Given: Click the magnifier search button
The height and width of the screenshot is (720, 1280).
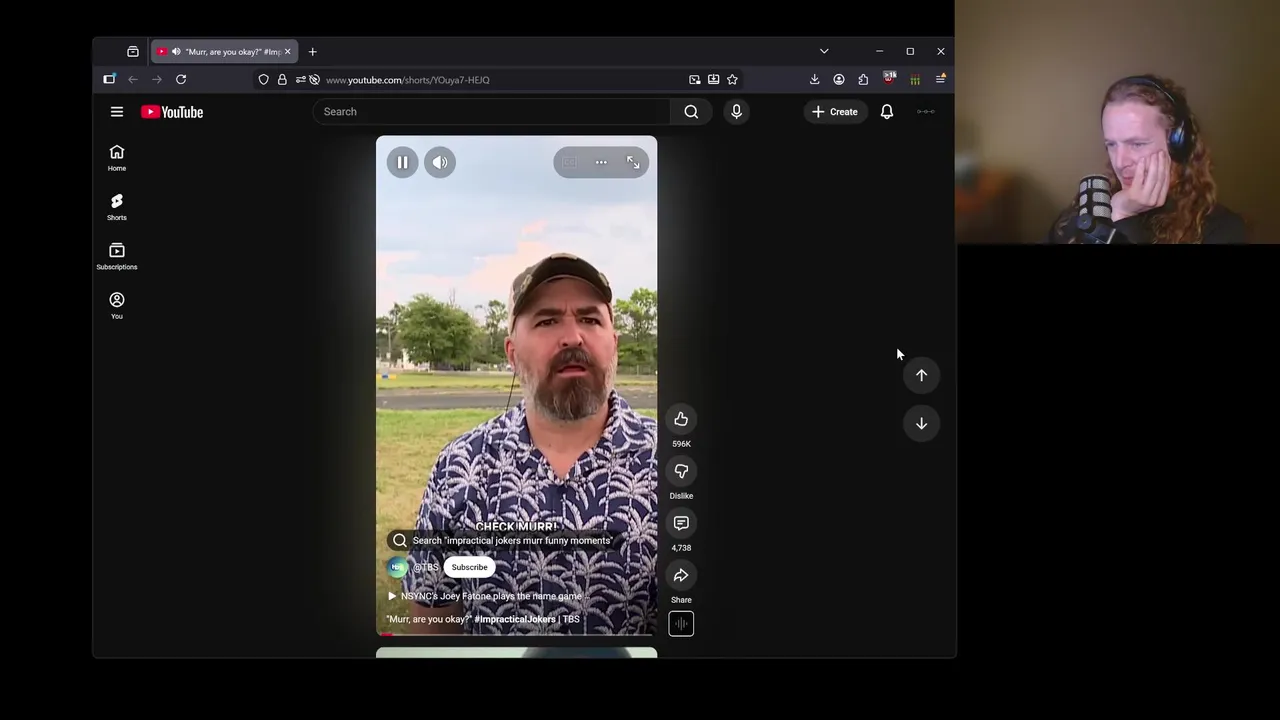Looking at the screenshot, I should pos(691,112).
